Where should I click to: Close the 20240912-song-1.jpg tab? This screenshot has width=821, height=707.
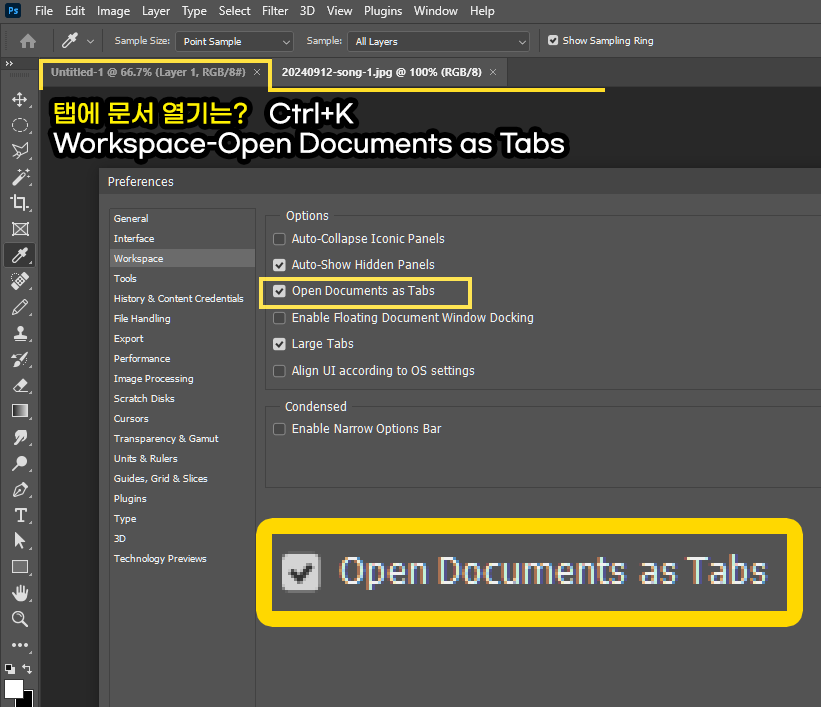click(493, 72)
